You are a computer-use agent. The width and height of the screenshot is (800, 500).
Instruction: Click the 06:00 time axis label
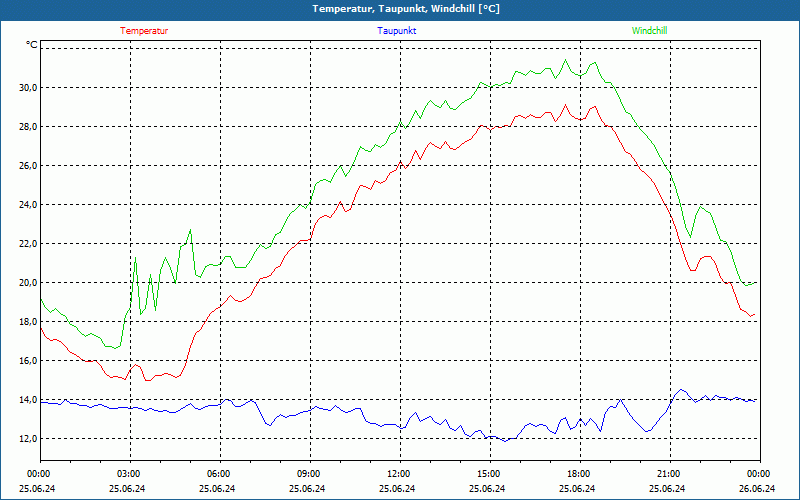(x=218, y=474)
